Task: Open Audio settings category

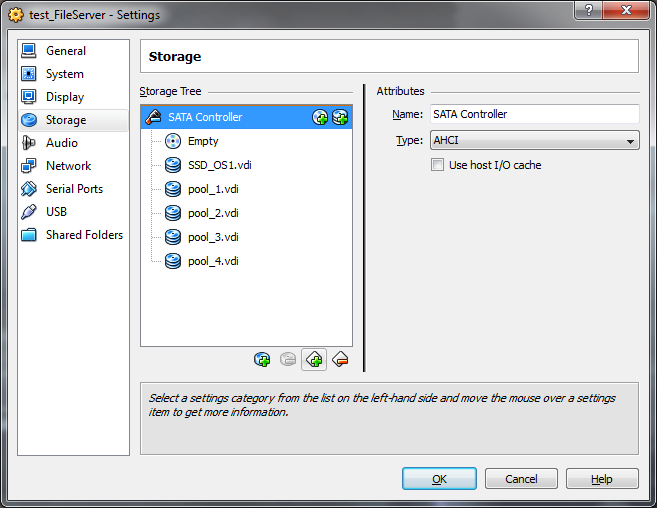Action: [x=62, y=143]
